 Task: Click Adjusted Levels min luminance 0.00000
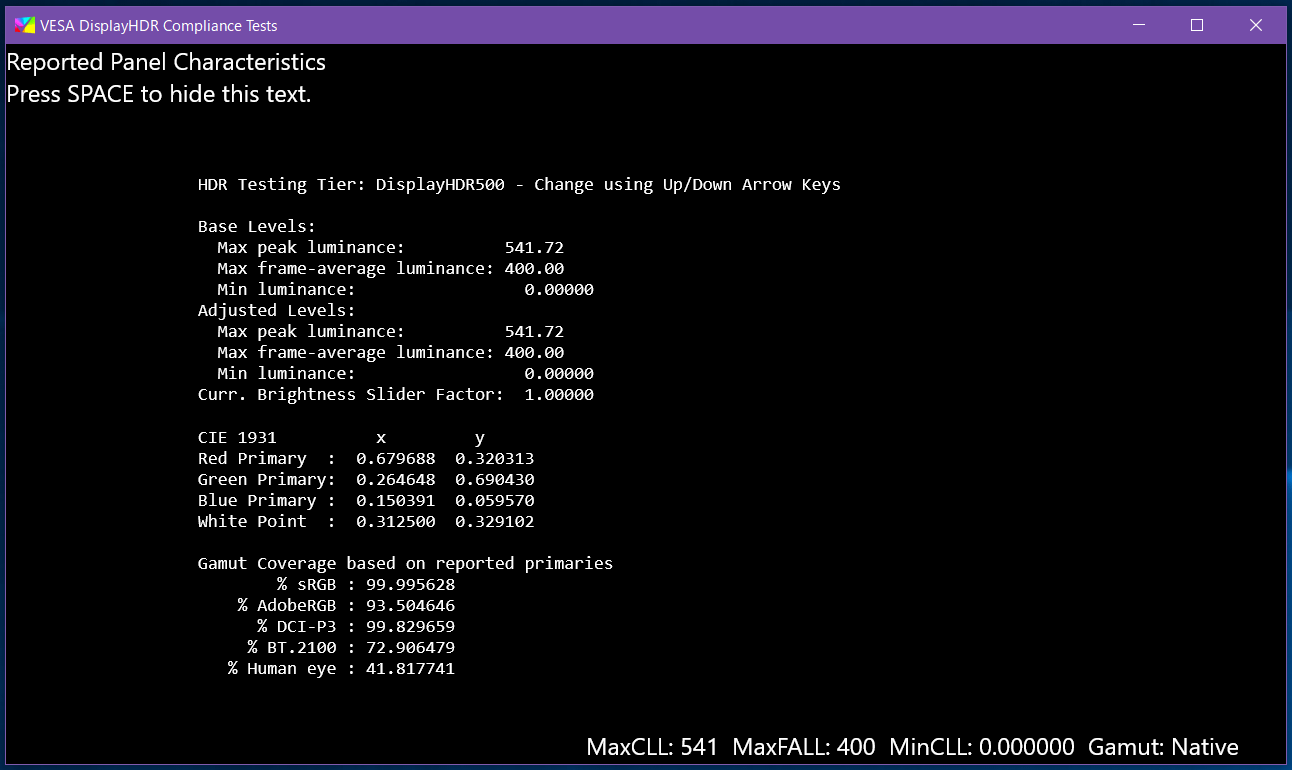559,374
